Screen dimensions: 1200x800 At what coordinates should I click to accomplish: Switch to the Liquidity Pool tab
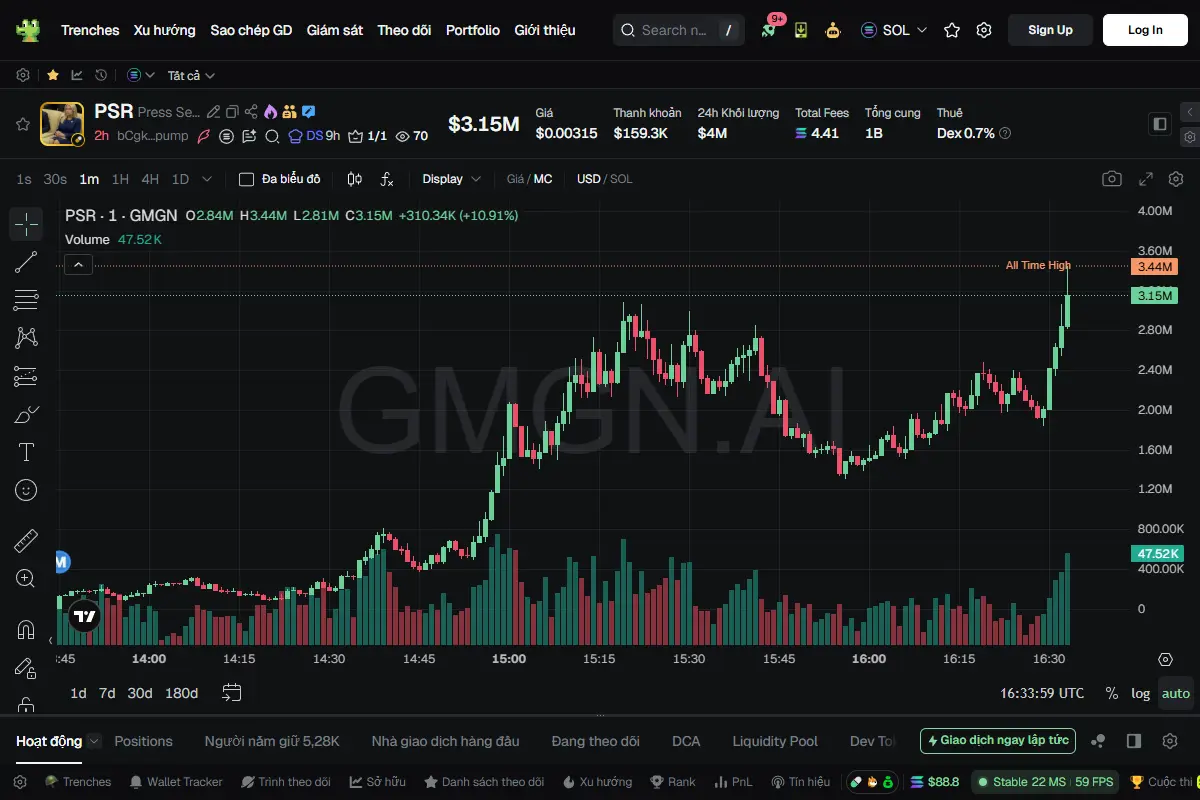[x=775, y=741]
